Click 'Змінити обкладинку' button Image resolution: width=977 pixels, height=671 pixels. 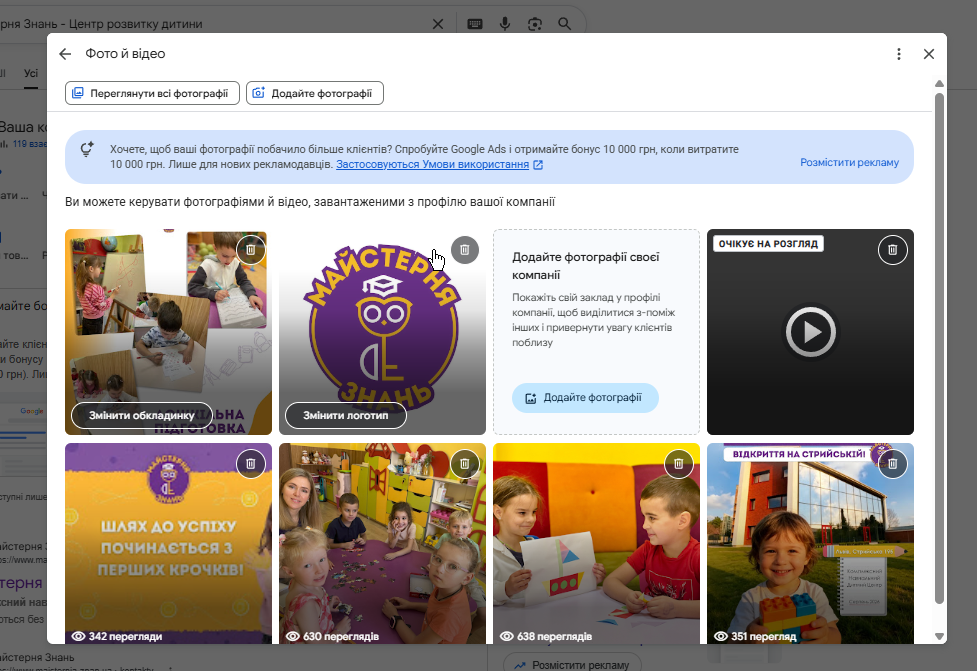(142, 416)
